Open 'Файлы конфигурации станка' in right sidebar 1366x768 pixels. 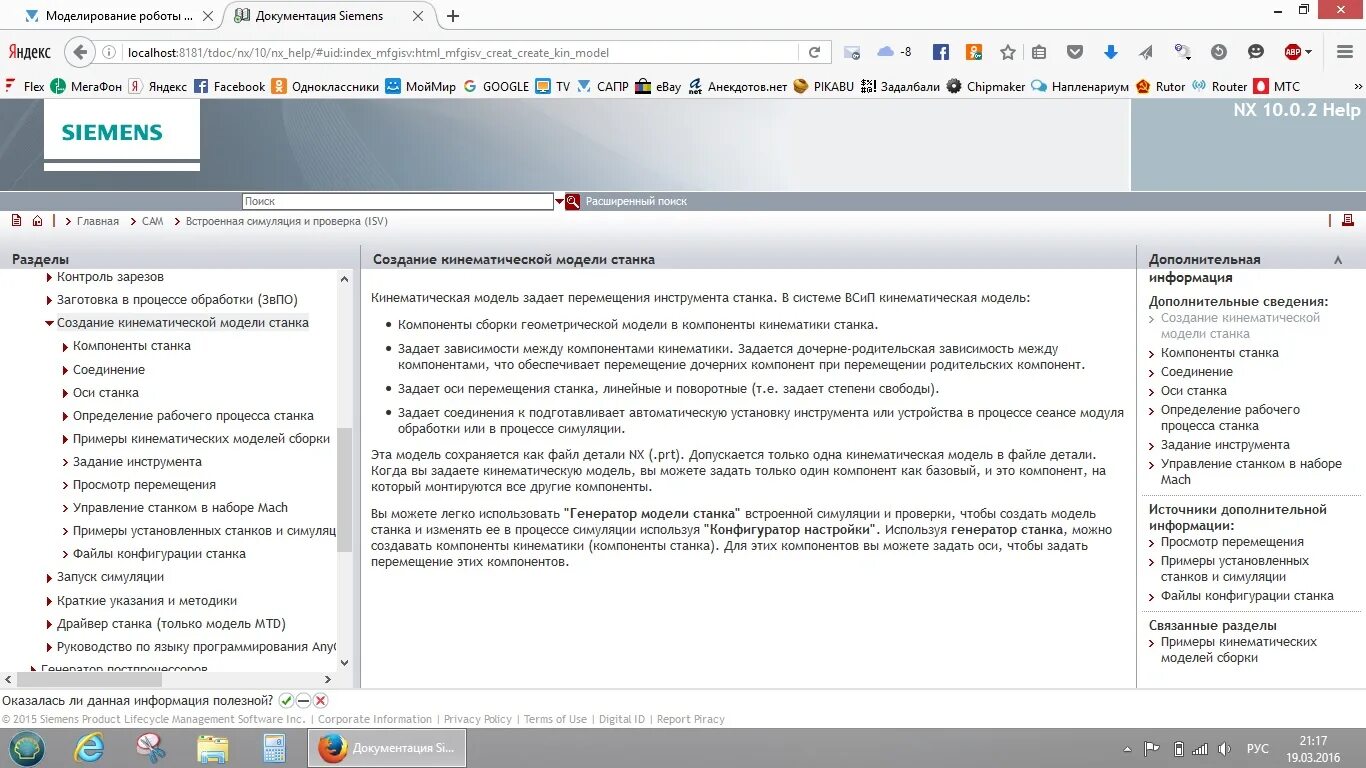(x=1247, y=596)
